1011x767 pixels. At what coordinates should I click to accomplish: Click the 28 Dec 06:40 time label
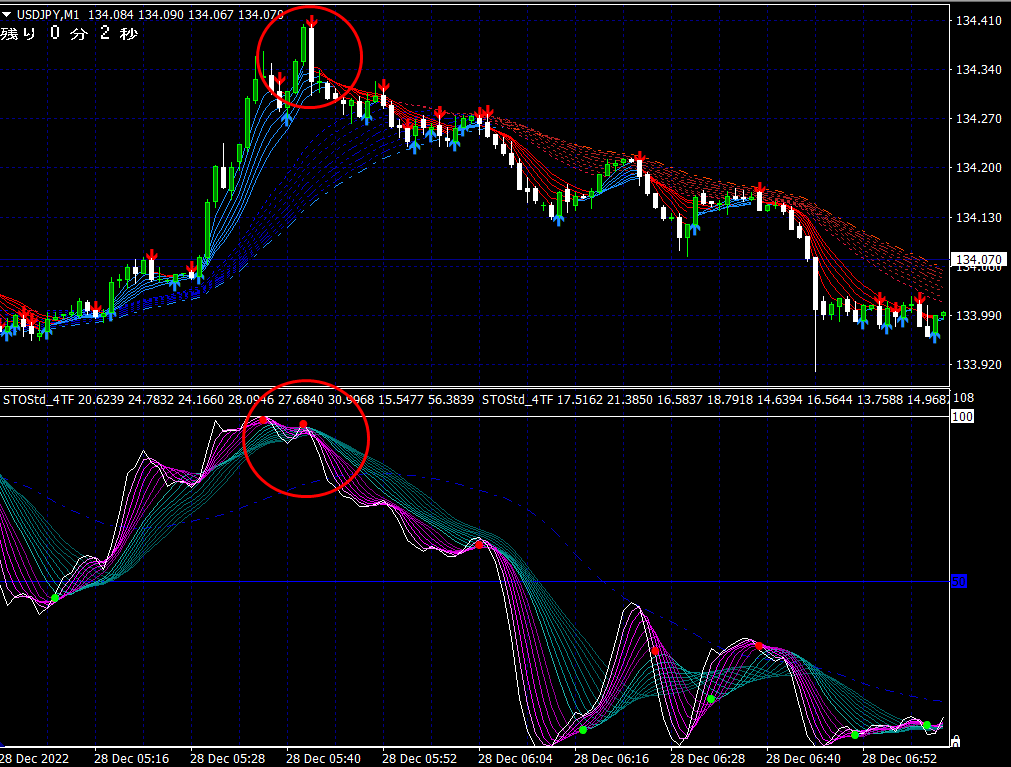(x=804, y=758)
